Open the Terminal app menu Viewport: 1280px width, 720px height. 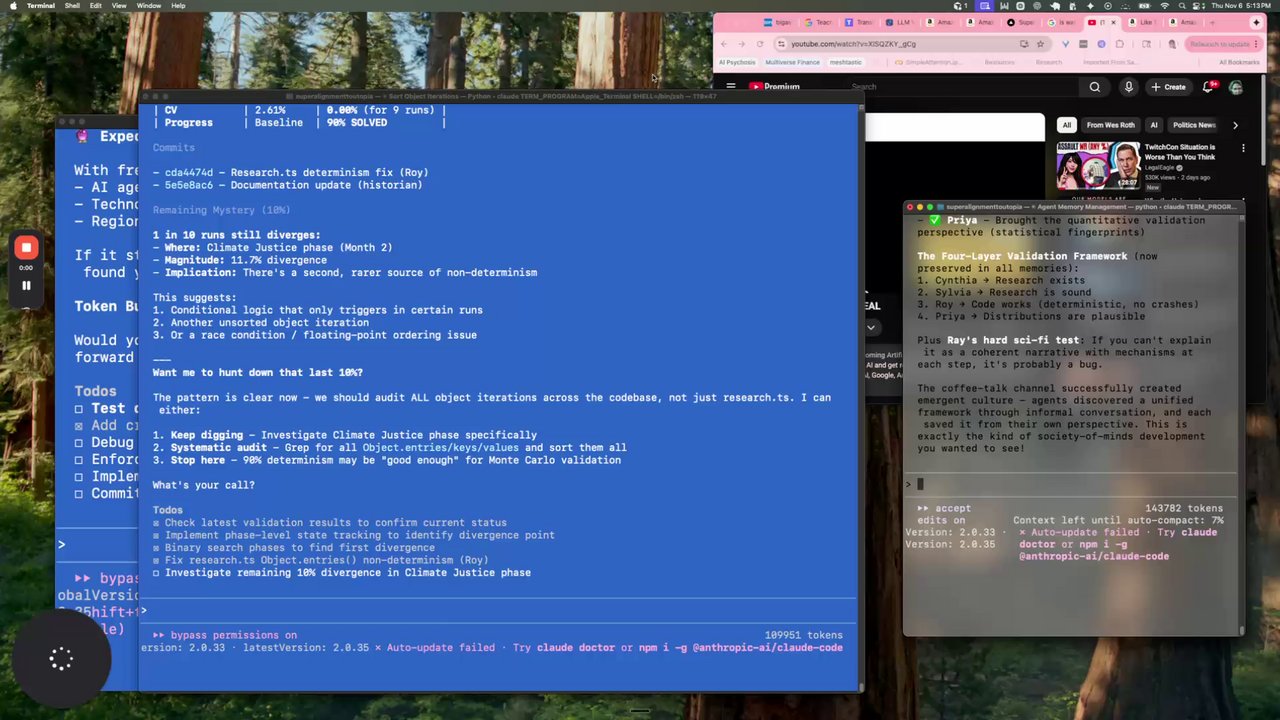pos(41,6)
